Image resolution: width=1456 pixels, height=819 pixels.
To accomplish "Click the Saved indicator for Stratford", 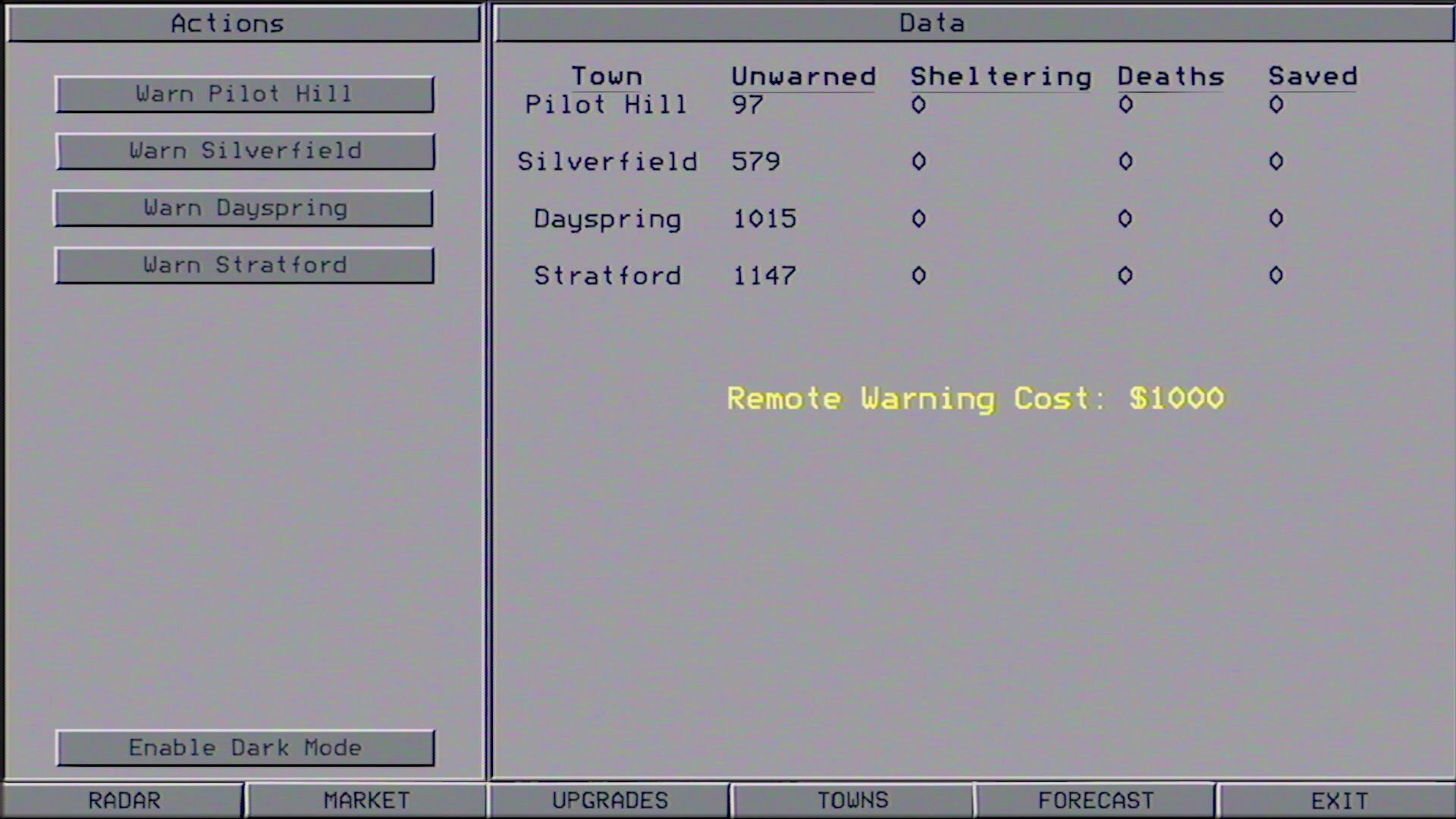I will (x=1276, y=276).
